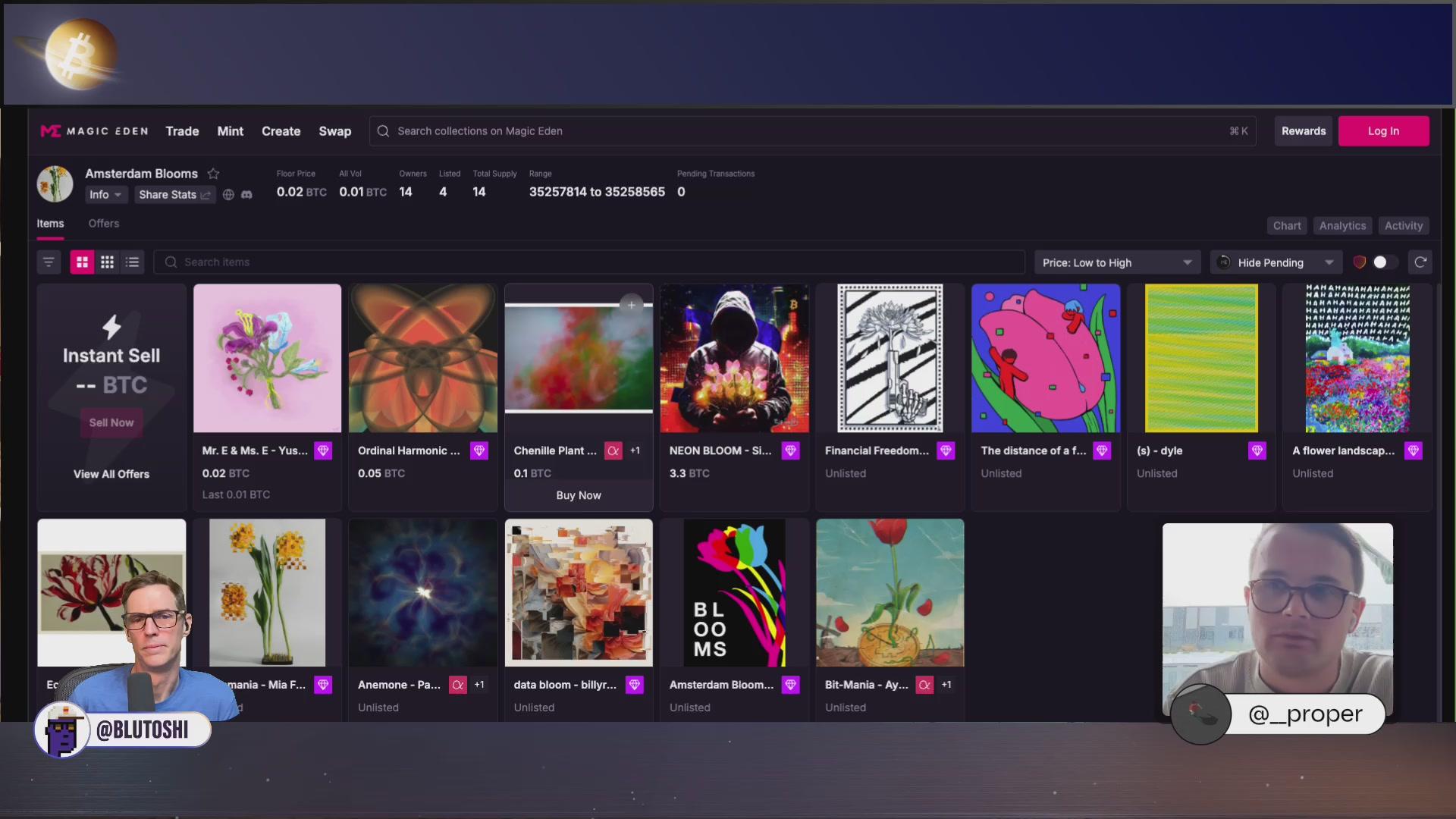This screenshot has width=1456, height=819.
Task: Open the NEON BLOOM item thumbnail
Action: pyautogui.click(x=734, y=359)
